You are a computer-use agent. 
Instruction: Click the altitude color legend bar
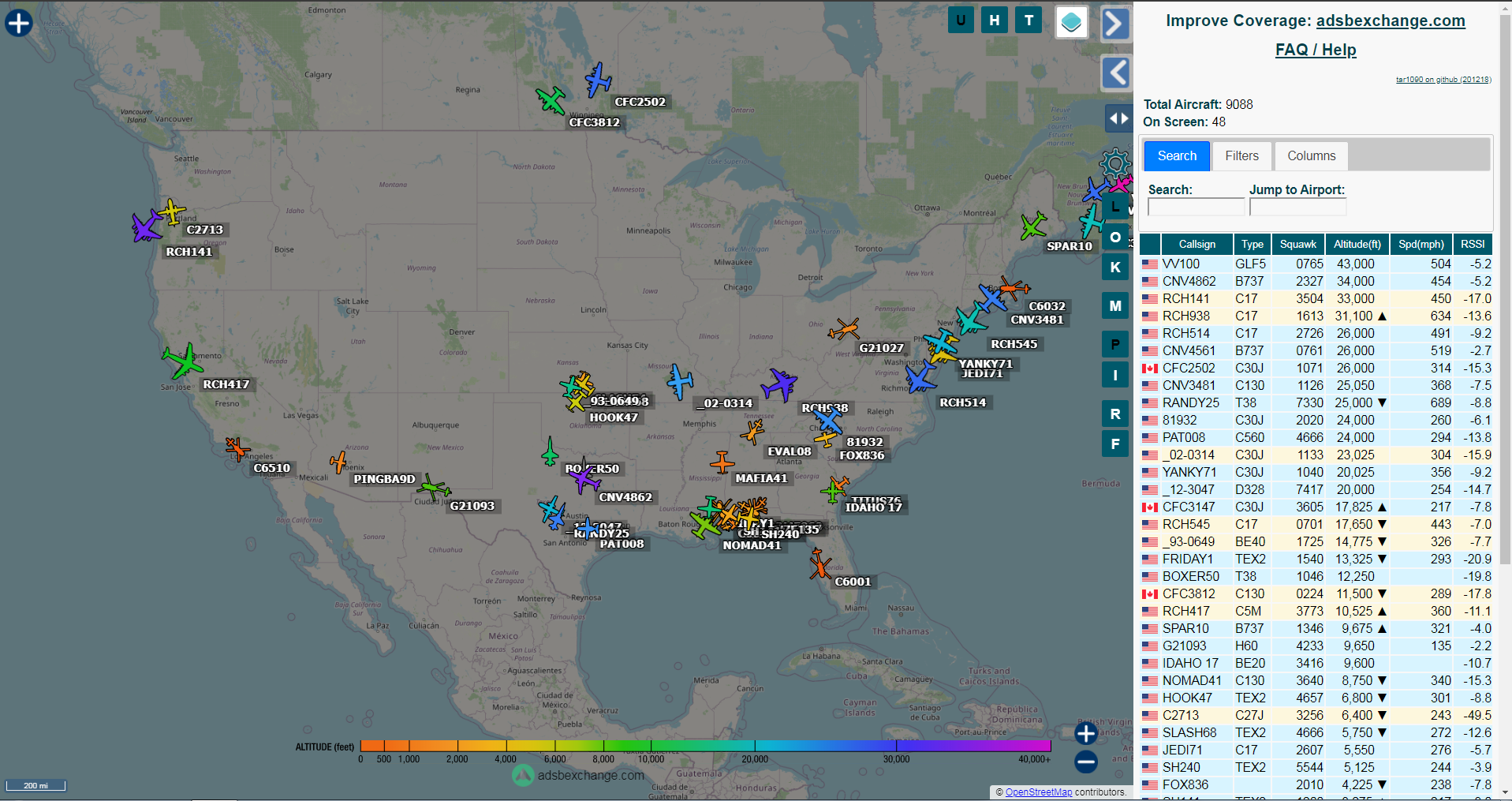click(705, 746)
